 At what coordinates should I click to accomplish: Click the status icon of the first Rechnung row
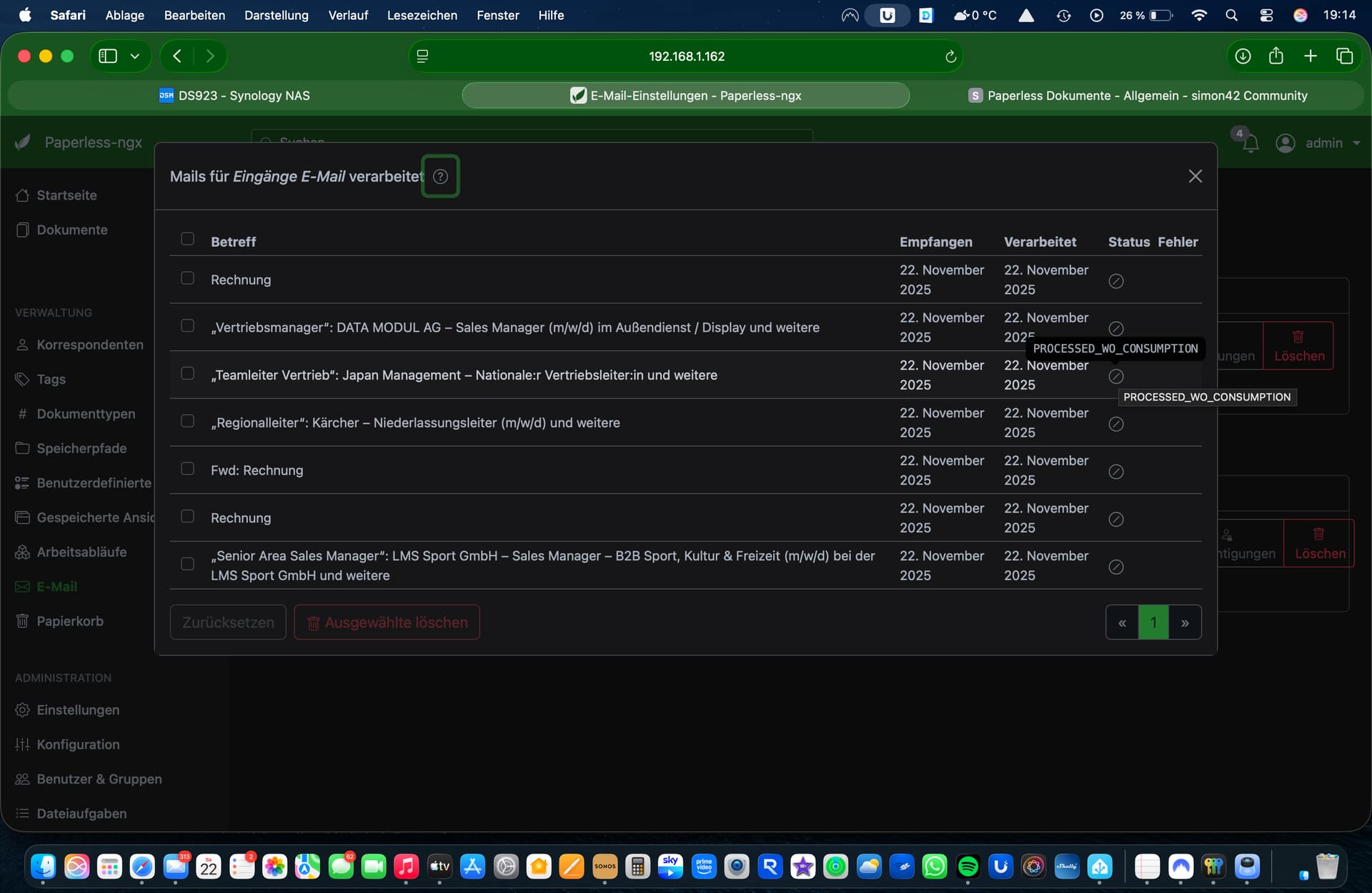(x=1115, y=281)
